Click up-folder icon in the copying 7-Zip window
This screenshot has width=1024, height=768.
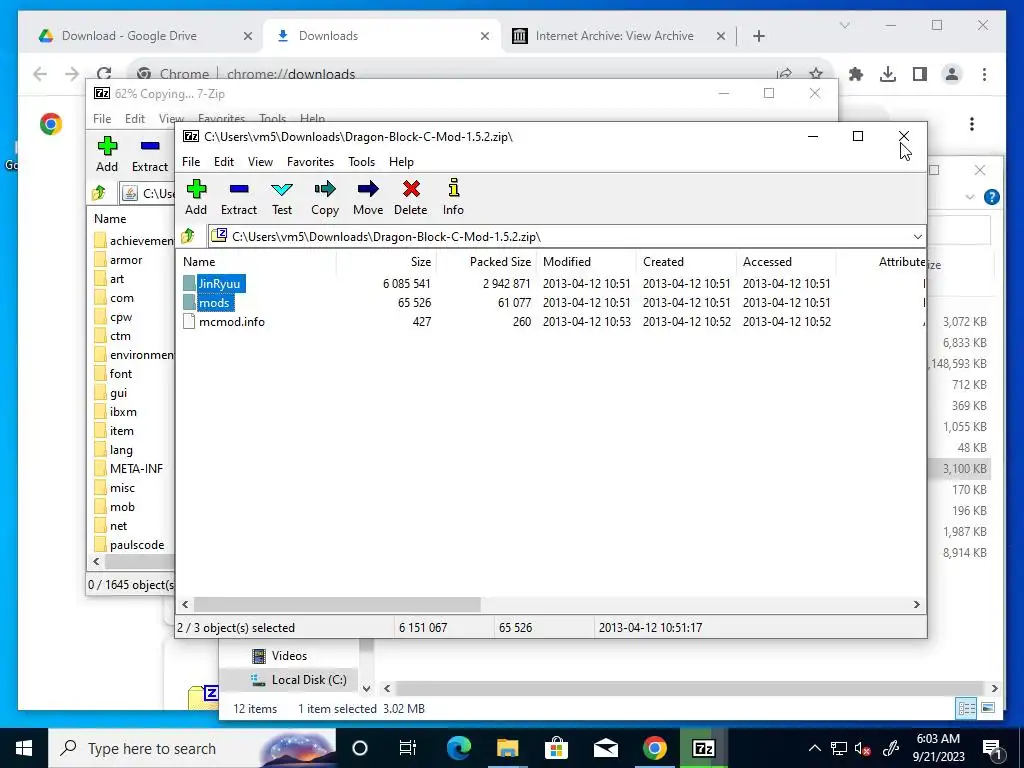coord(99,193)
